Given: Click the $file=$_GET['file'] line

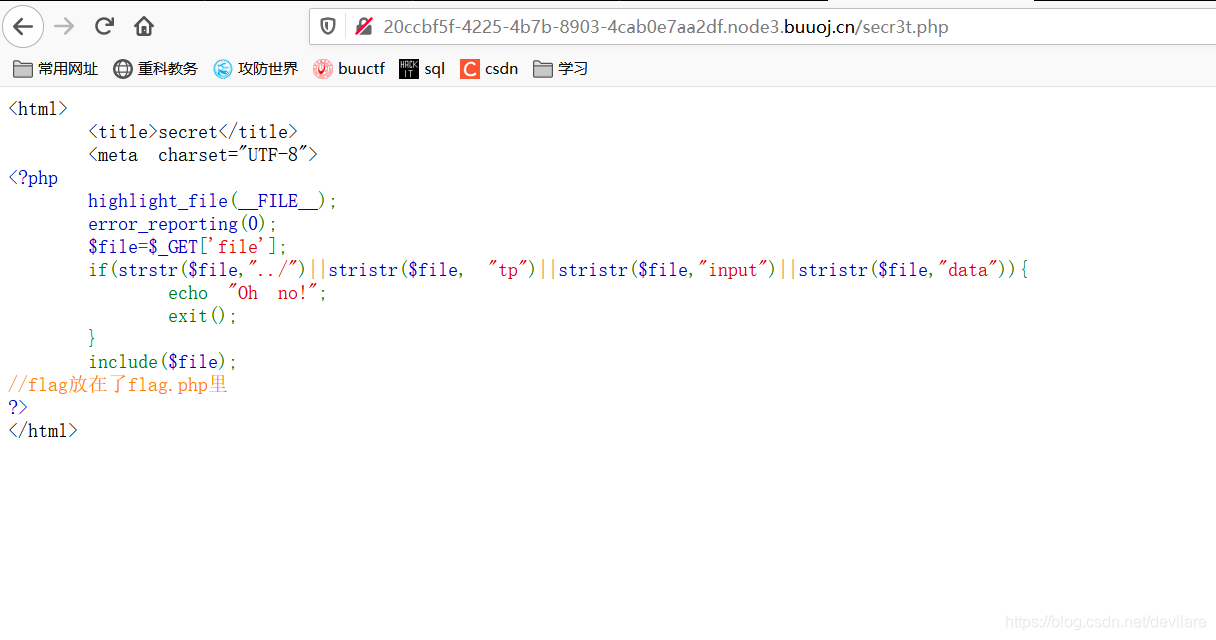Looking at the screenshot, I should click(187, 247).
